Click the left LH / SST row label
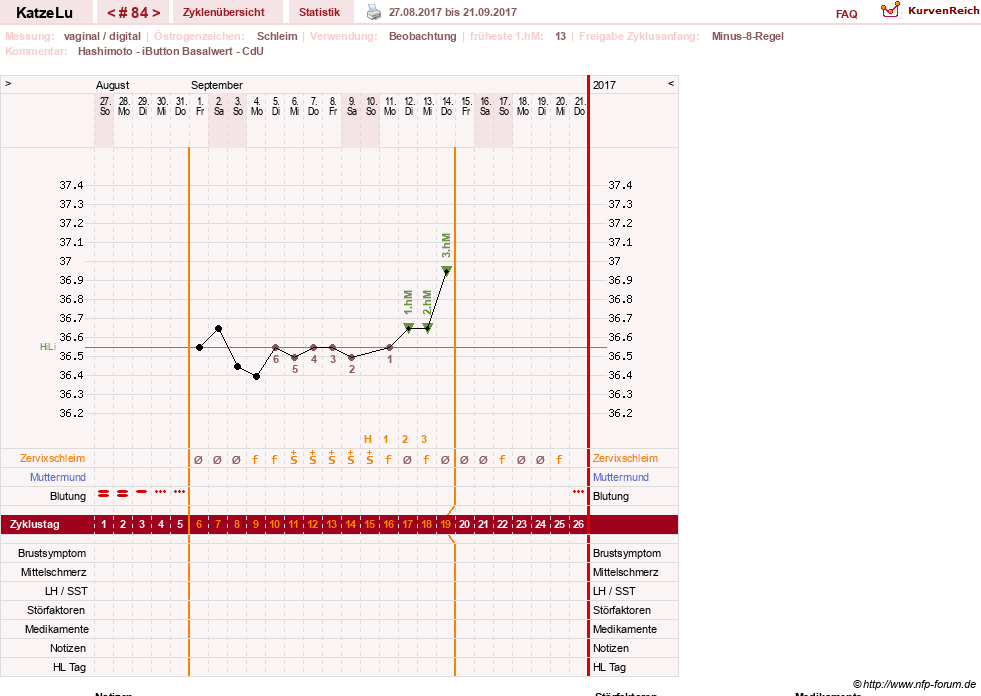 pos(66,591)
